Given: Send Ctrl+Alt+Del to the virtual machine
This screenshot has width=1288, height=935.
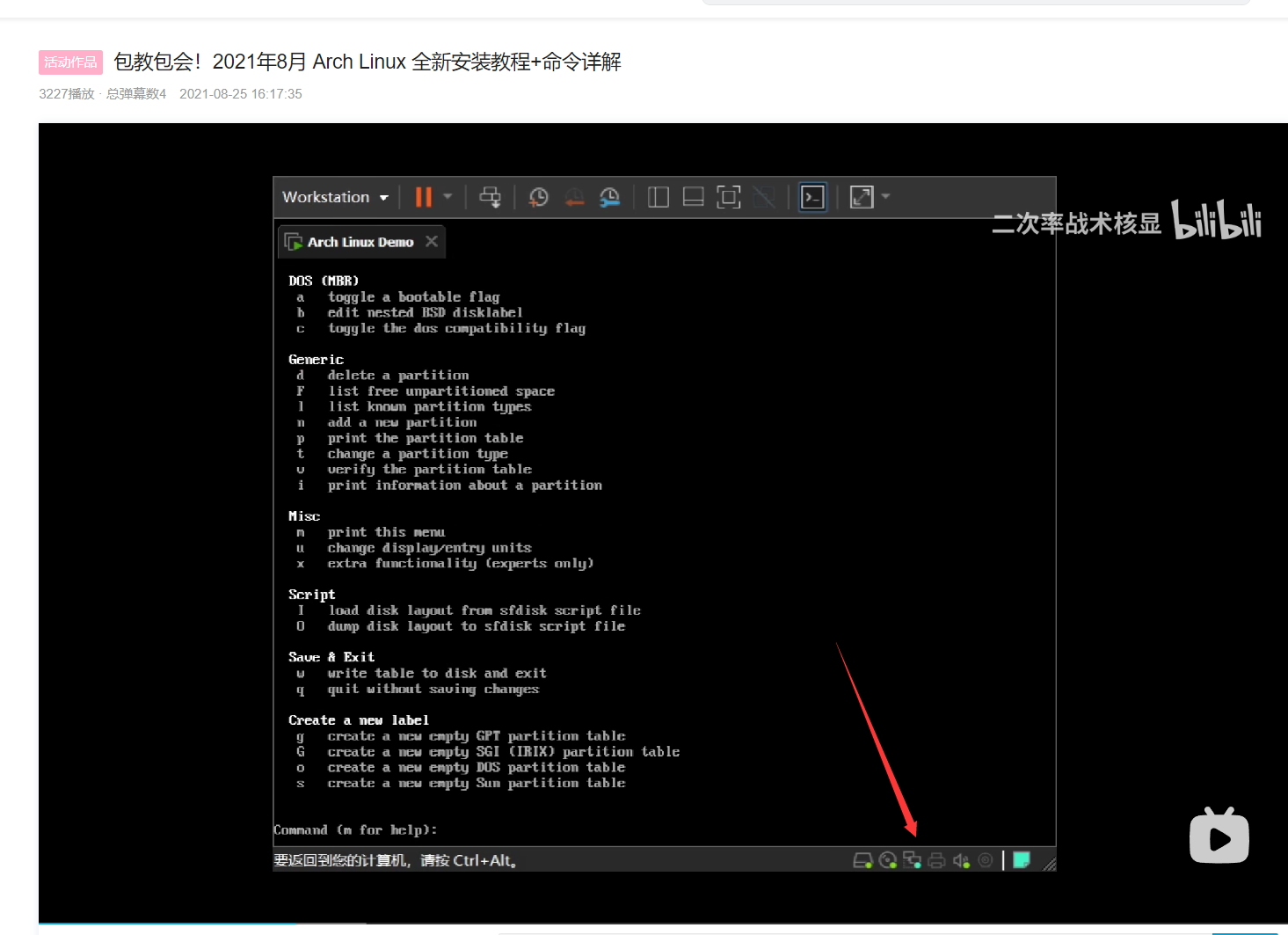Looking at the screenshot, I should [490, 197].
